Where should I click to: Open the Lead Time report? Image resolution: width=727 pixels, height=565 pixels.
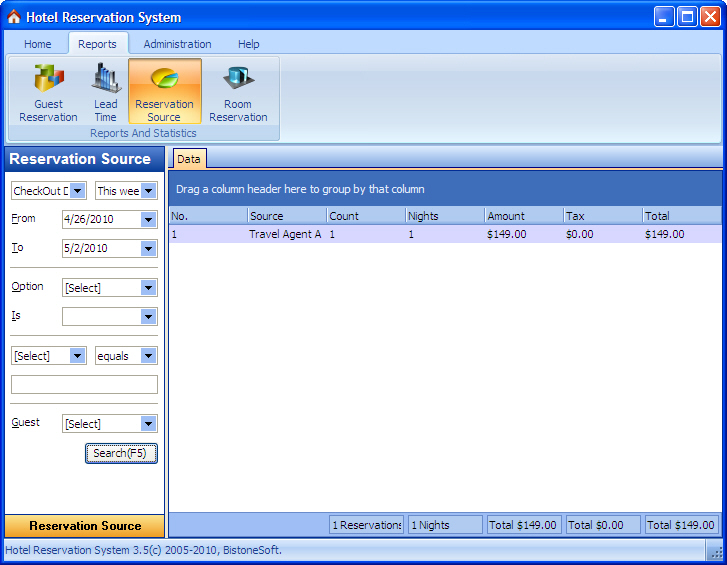tap(106, 92)
